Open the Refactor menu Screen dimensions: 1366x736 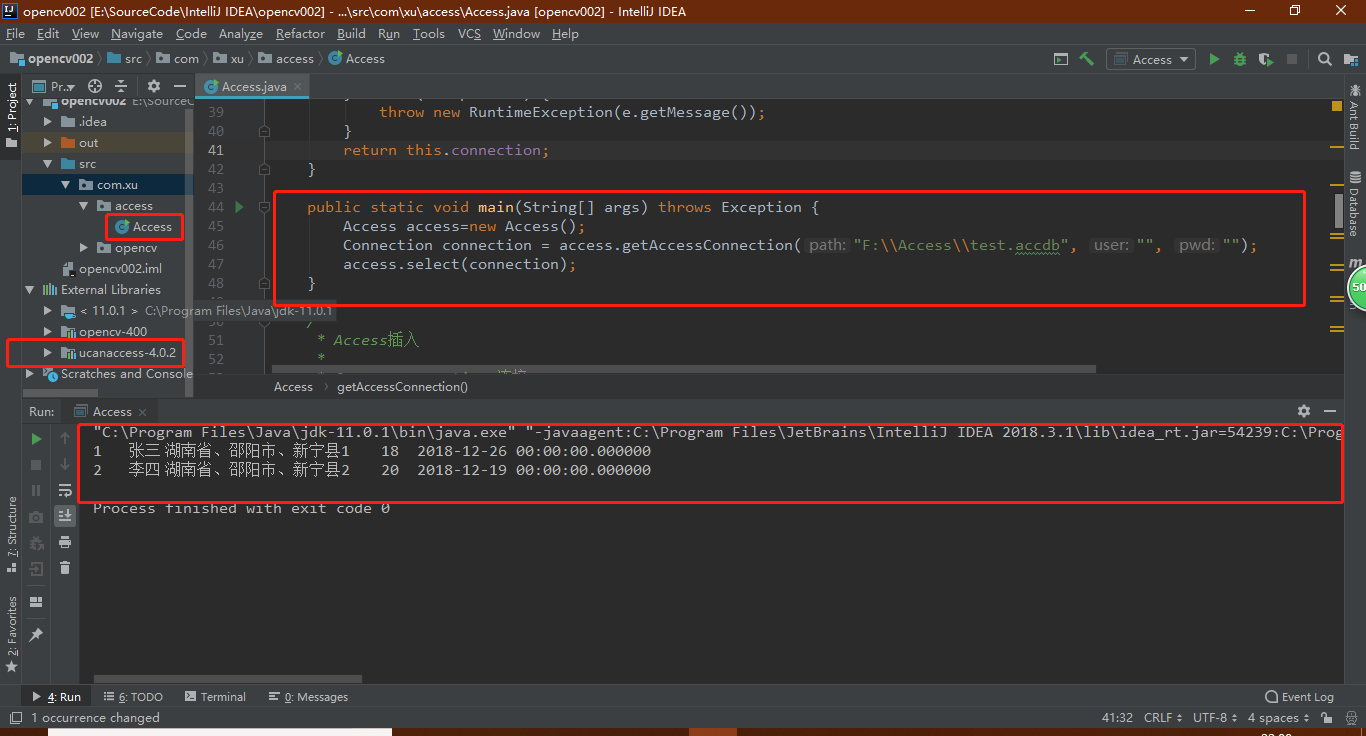click(x=300, y=33)
